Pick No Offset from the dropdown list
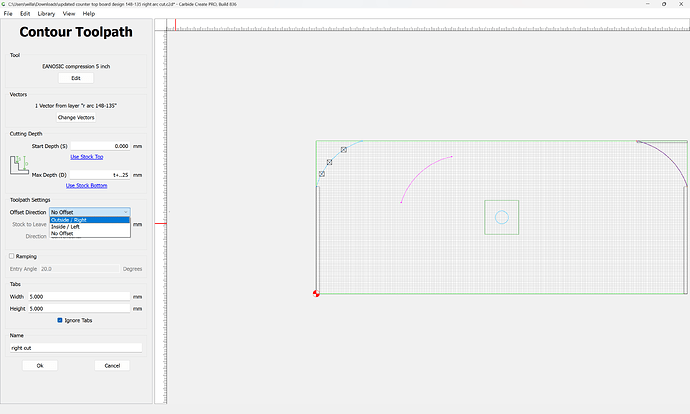Viewport: 690px width, 414px height. (90, 234)
